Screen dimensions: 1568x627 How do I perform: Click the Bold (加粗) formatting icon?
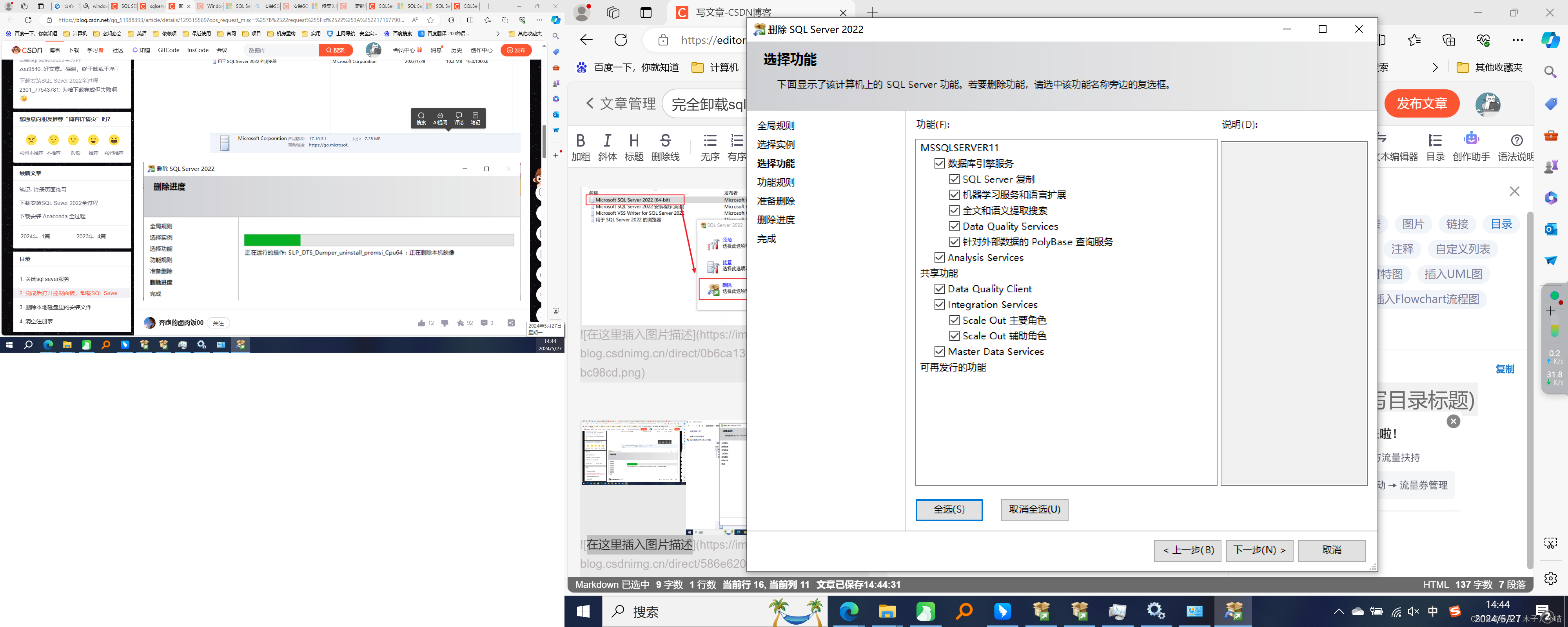click(x=580, y=141)
